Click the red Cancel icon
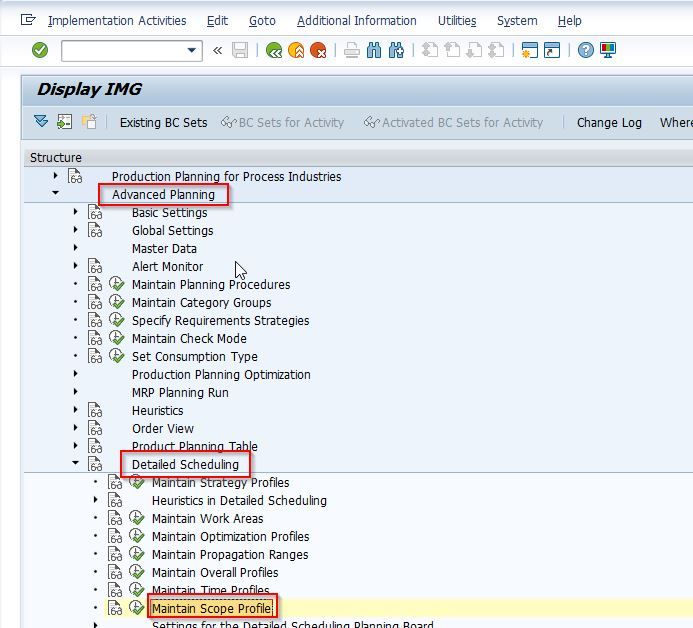The image size is (693, 628). (x=318, y=50)
